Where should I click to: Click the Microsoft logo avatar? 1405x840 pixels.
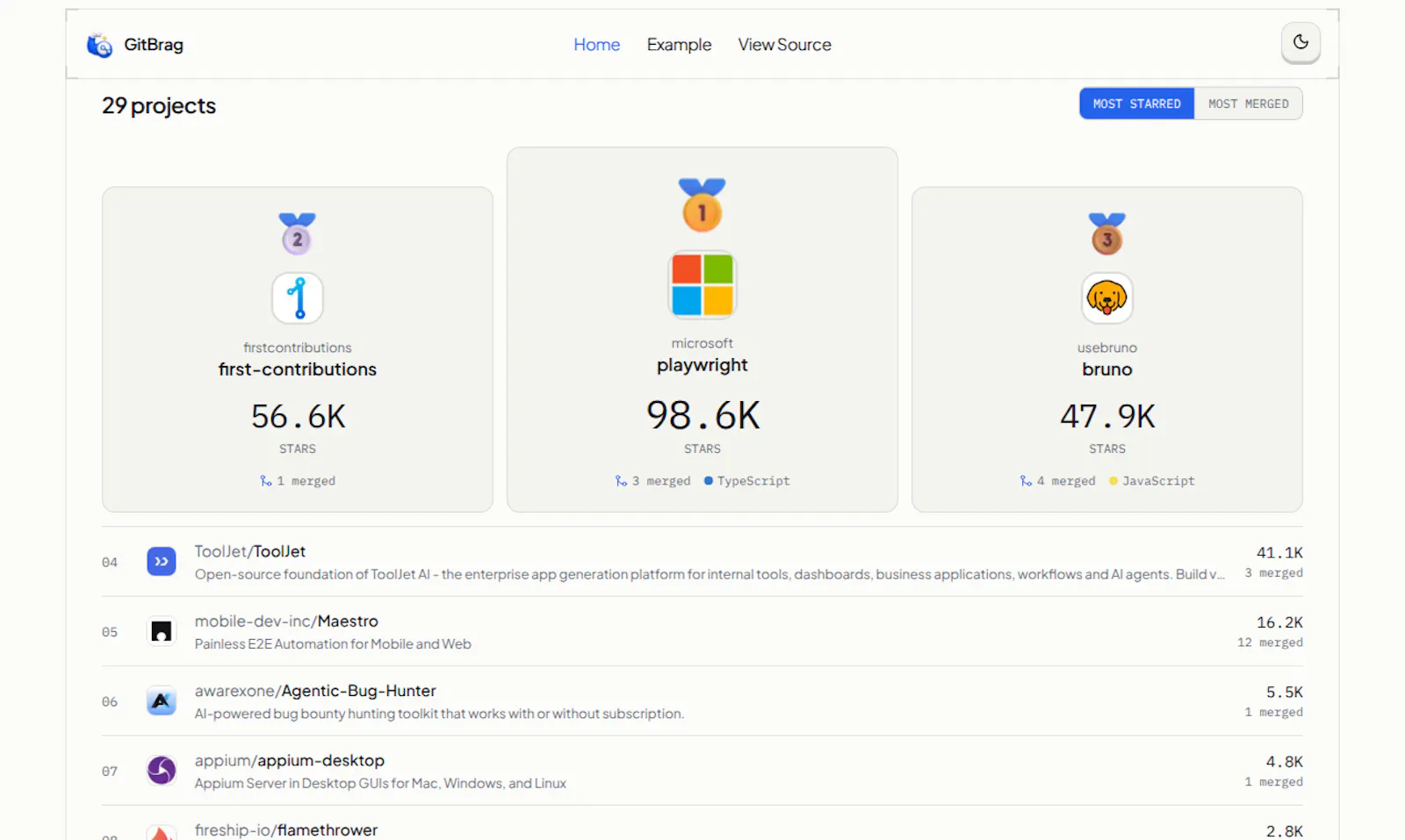click(702, 284)
